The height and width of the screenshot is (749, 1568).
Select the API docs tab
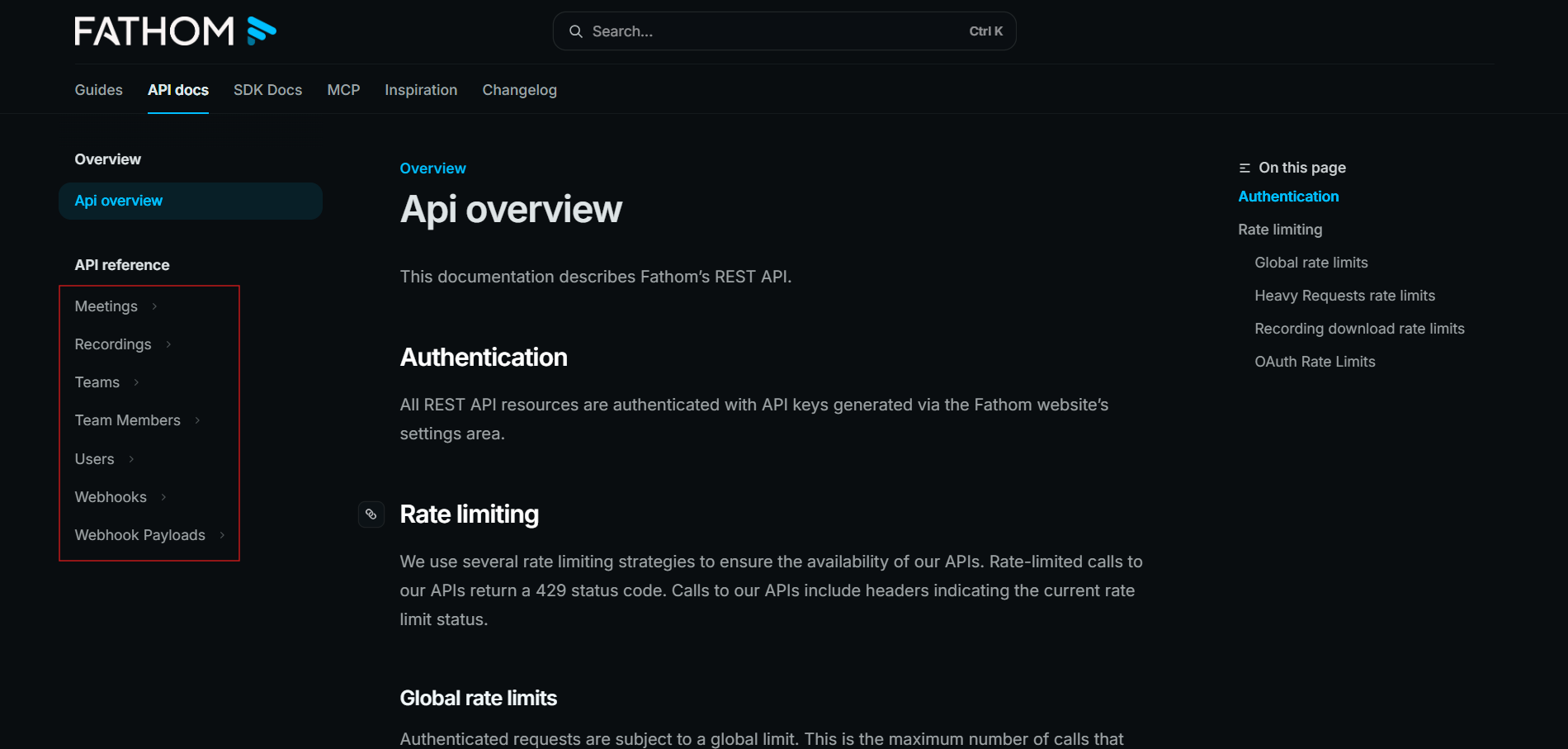[178, 90]
